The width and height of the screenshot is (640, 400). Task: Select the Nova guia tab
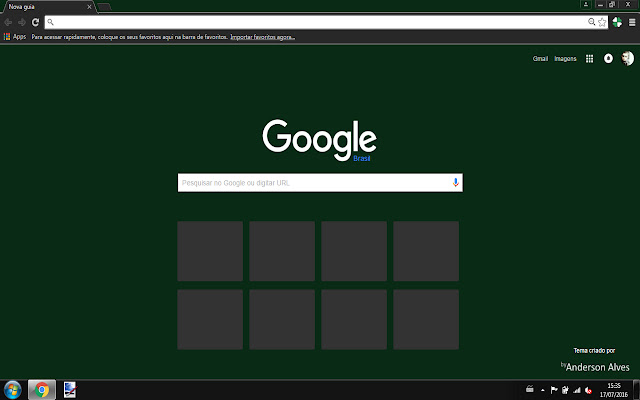[x=48, y=7]
